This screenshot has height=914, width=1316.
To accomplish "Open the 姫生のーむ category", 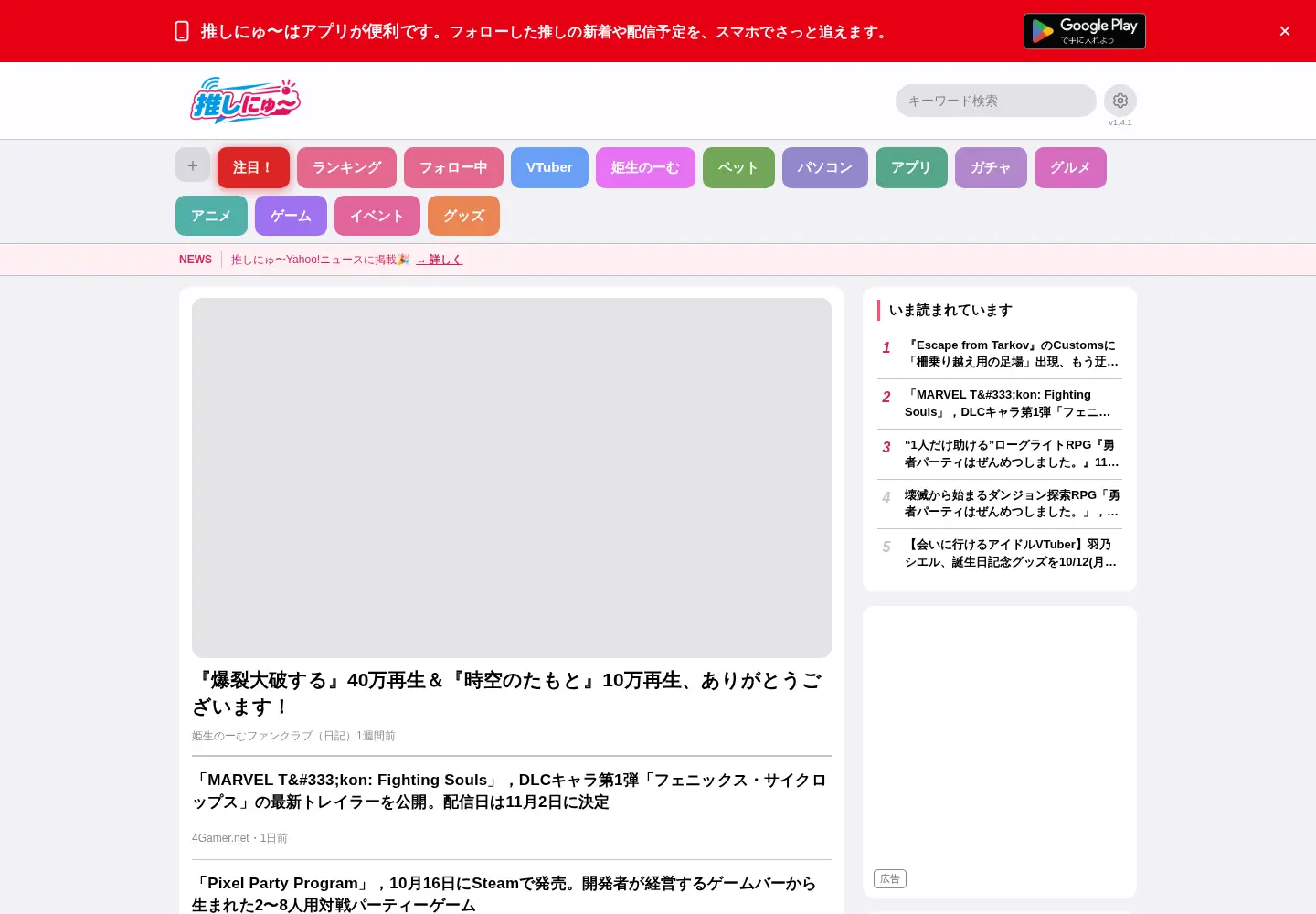I will click(x=645, y=167).
